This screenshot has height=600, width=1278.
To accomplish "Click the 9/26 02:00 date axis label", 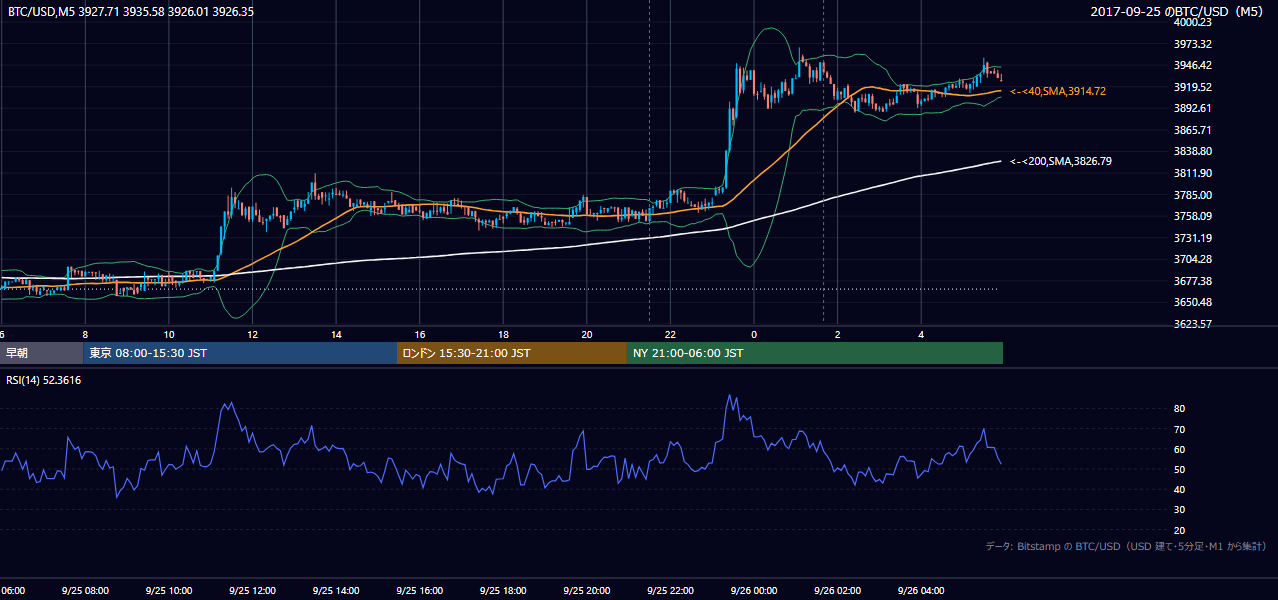I will 837,591.
